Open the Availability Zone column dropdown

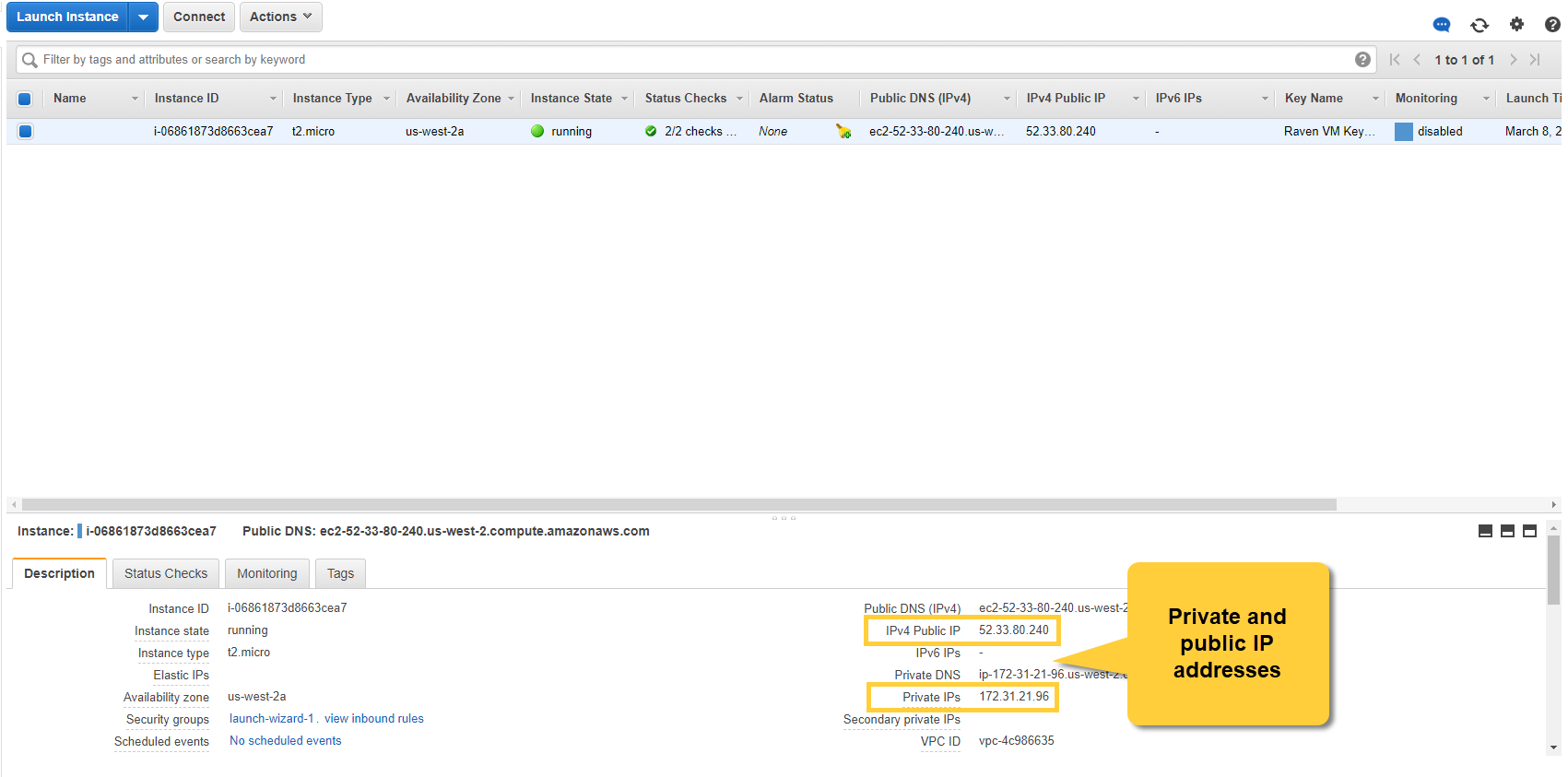511,99
